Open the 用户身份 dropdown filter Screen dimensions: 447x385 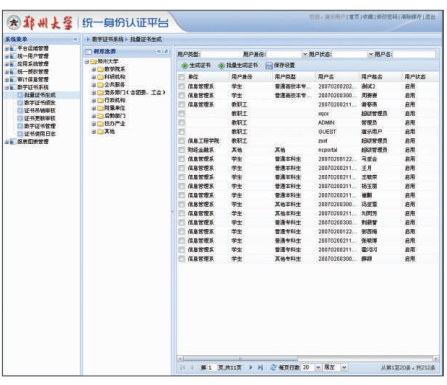(305, 54)
